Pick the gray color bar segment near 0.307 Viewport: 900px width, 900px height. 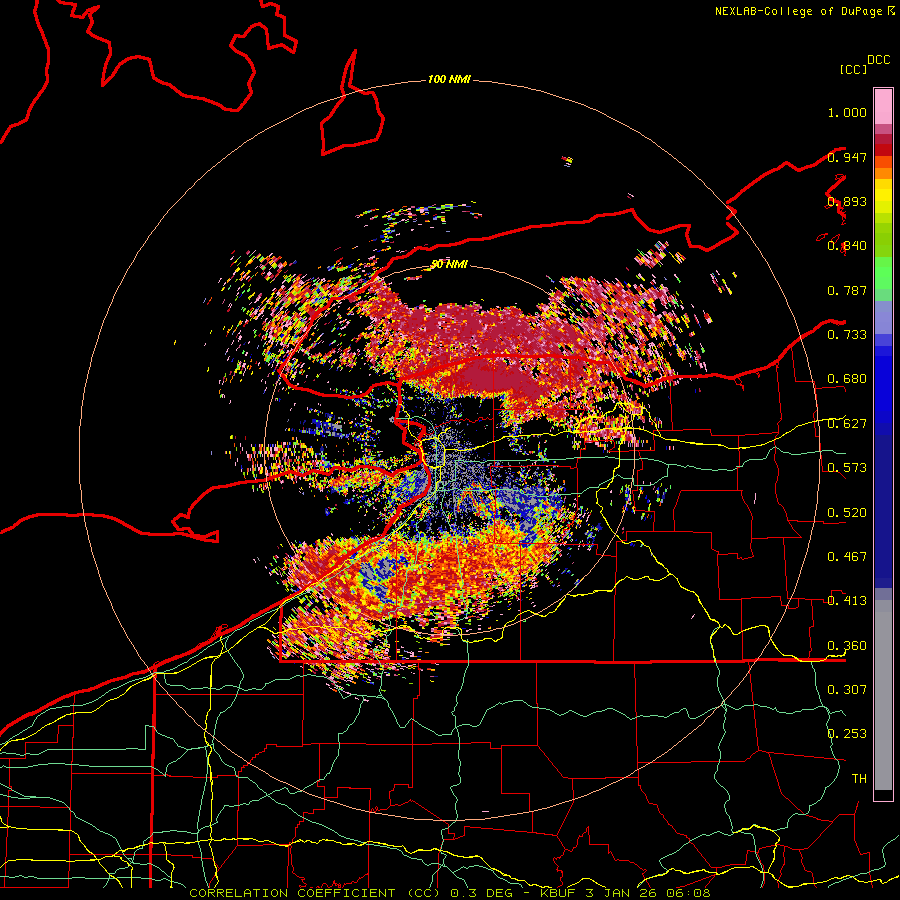point(883,695)
